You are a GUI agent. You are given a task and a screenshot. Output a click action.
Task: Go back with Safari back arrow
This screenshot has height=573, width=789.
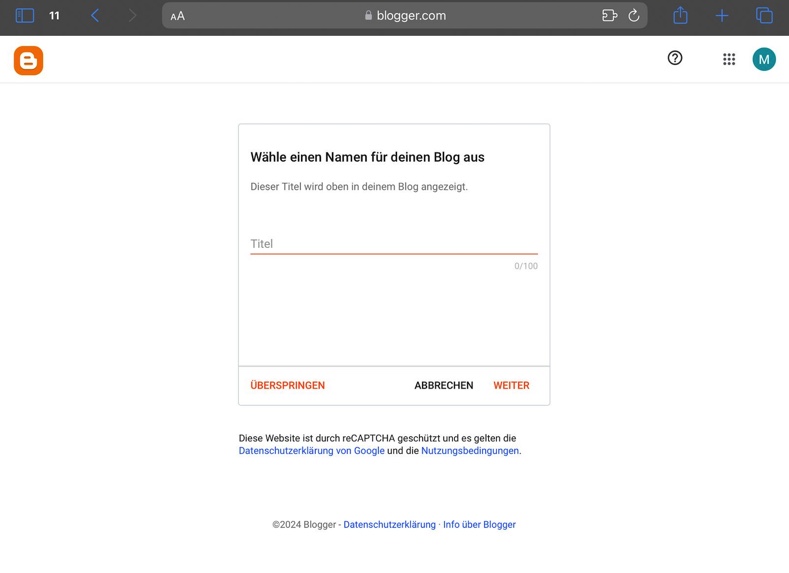pyautogui.click(x=95, y=16)
